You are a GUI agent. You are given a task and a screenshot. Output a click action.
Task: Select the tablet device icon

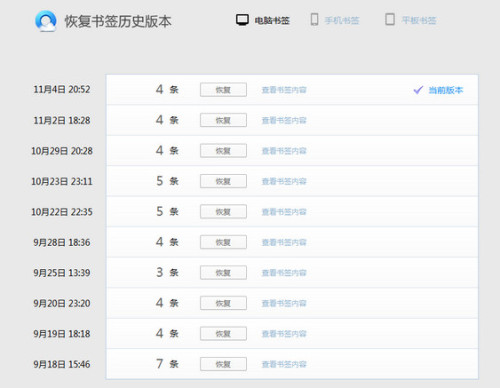point(390,20)
